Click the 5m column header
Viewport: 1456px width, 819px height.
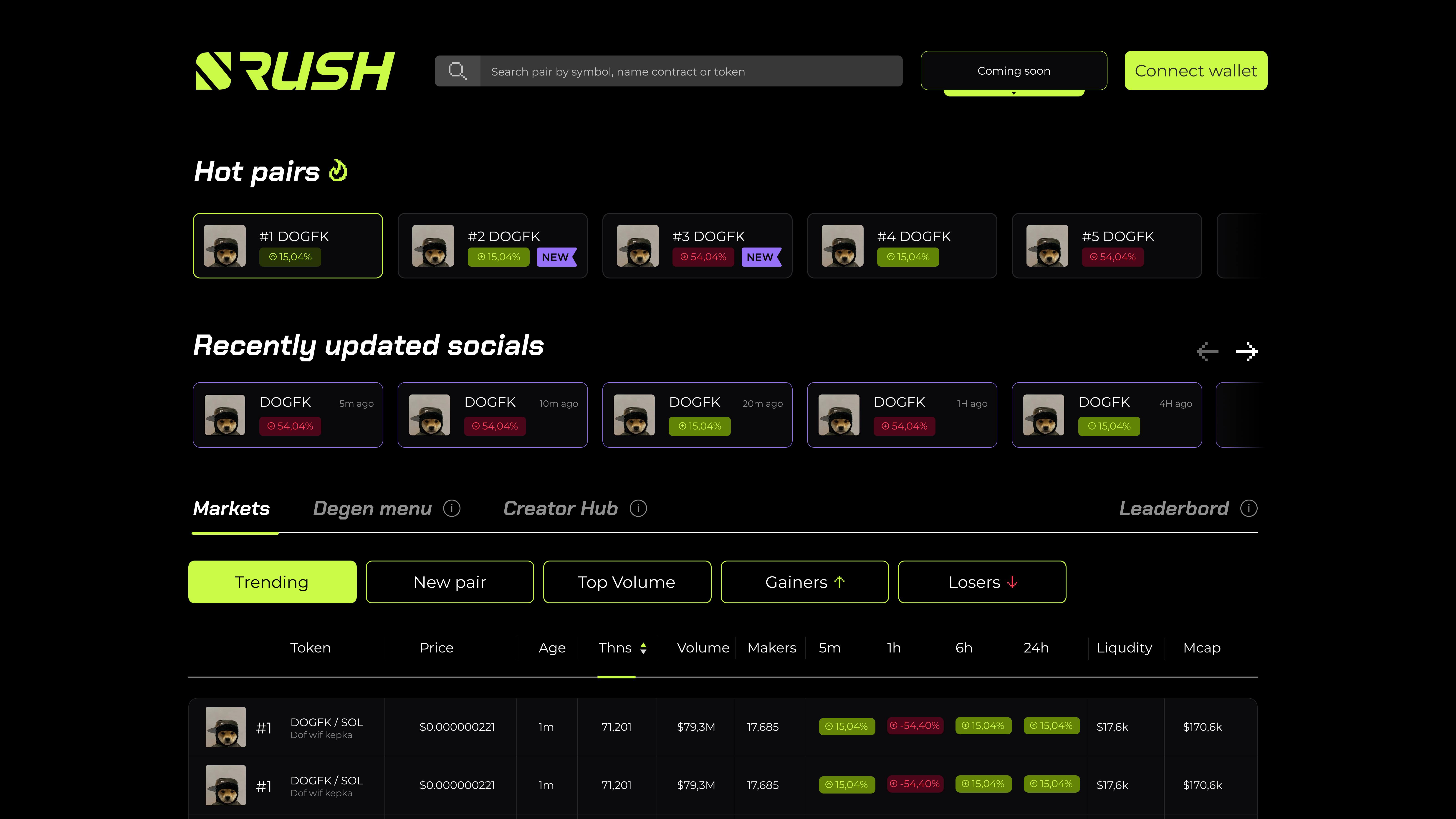tap(829, 648)
